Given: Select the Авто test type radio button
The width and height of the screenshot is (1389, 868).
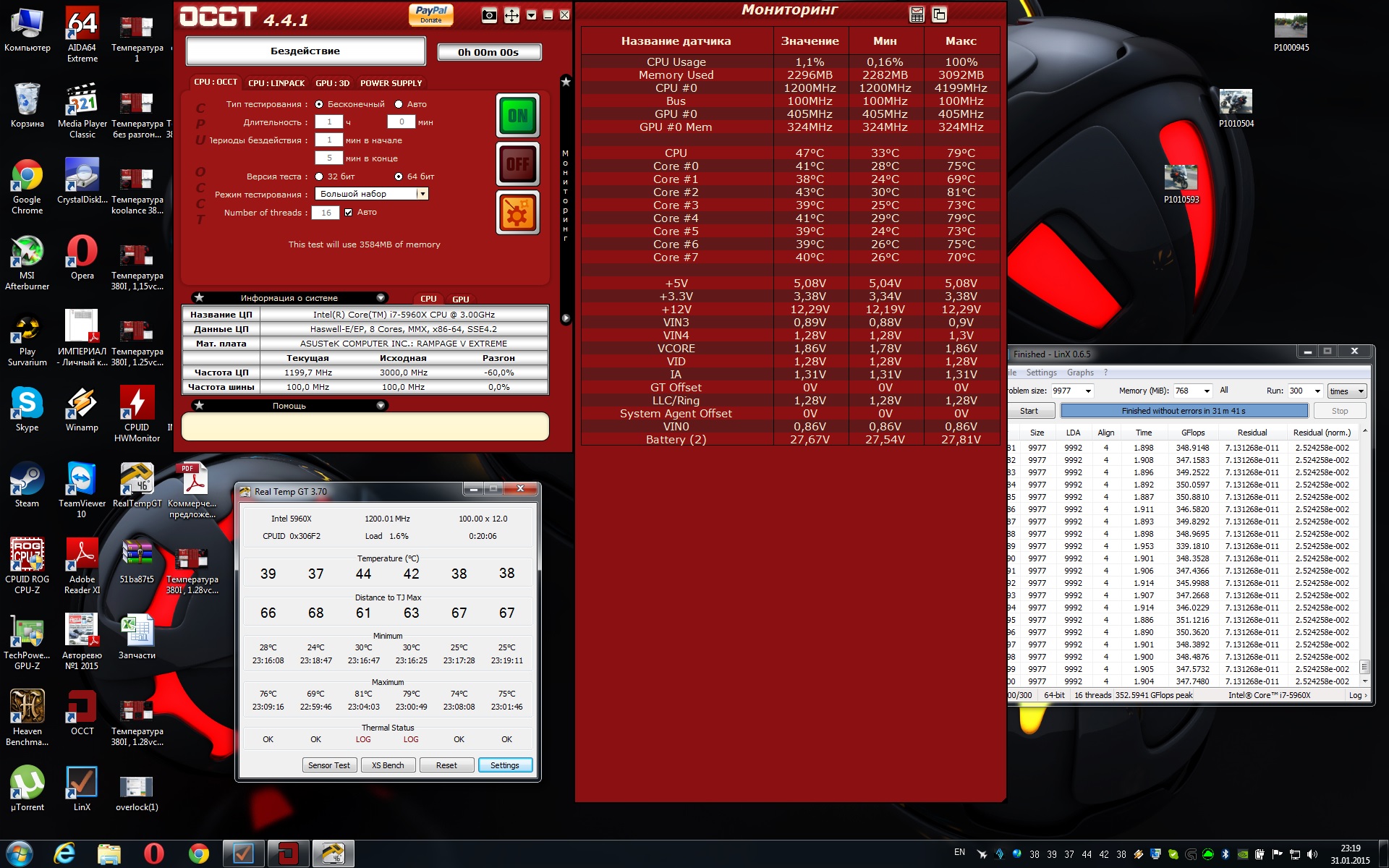Looking at the screenshot, I should tap(399, 104).
